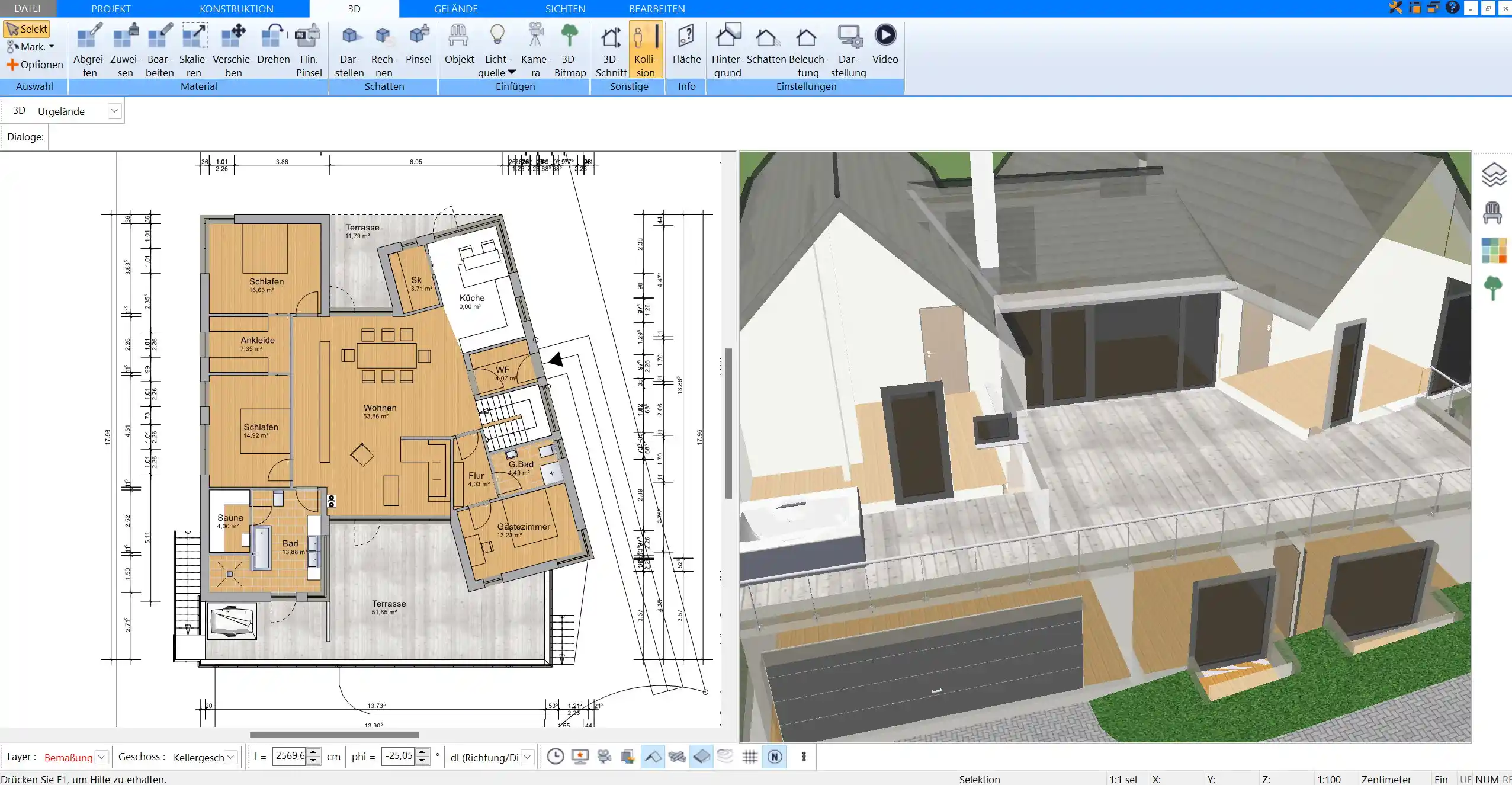Screen dimensions: 1512x785
Task: Enable the grid overlay toggle button
Action: tap(750, 757)
